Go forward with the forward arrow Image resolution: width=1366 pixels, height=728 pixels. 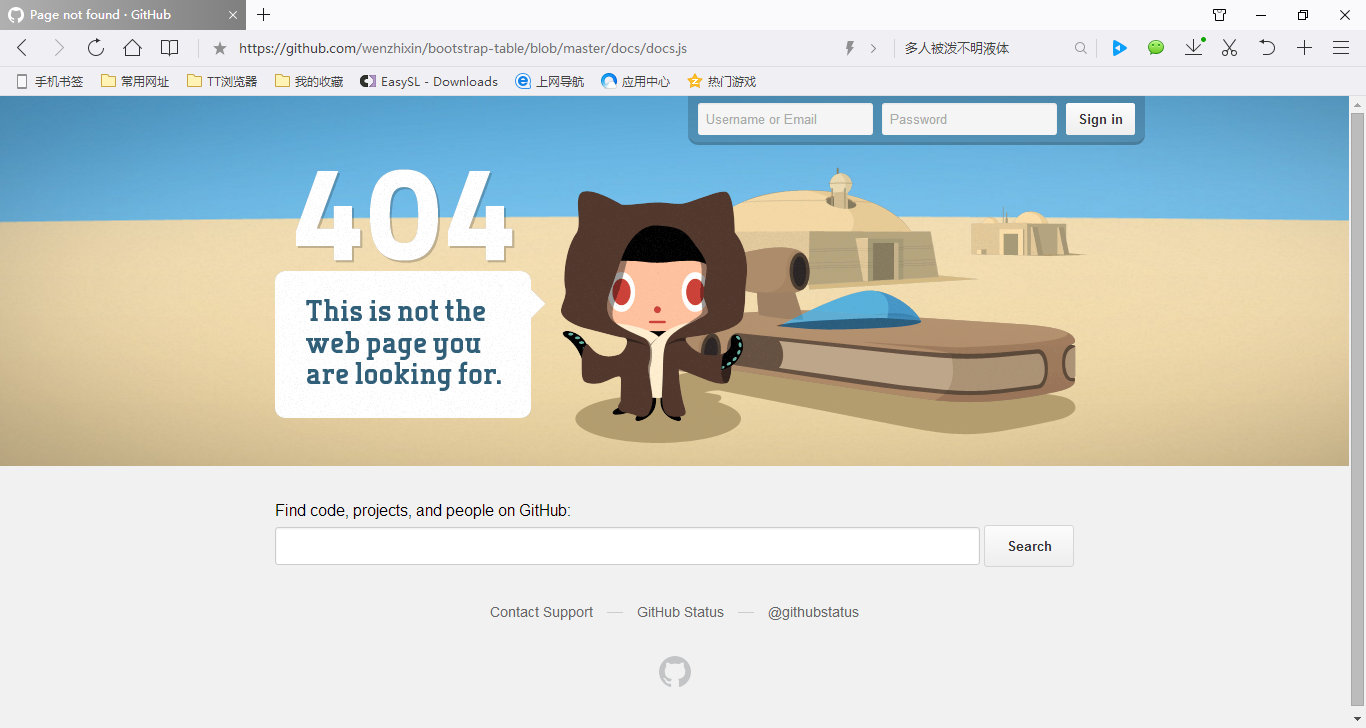point(59,48)
